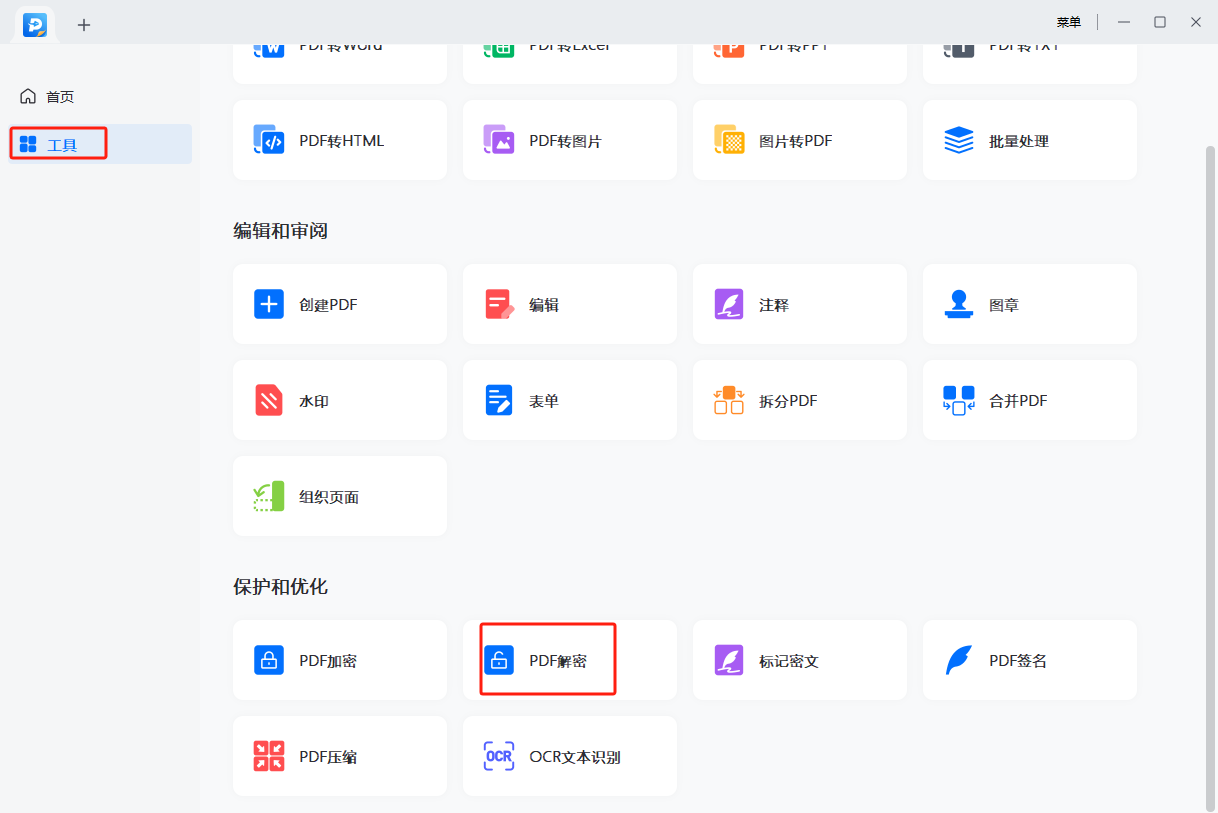The image size is (1218, 813).
Task: Click the 创建PDF plus icon
Action: pyautogui.click(x=269, y=304)
